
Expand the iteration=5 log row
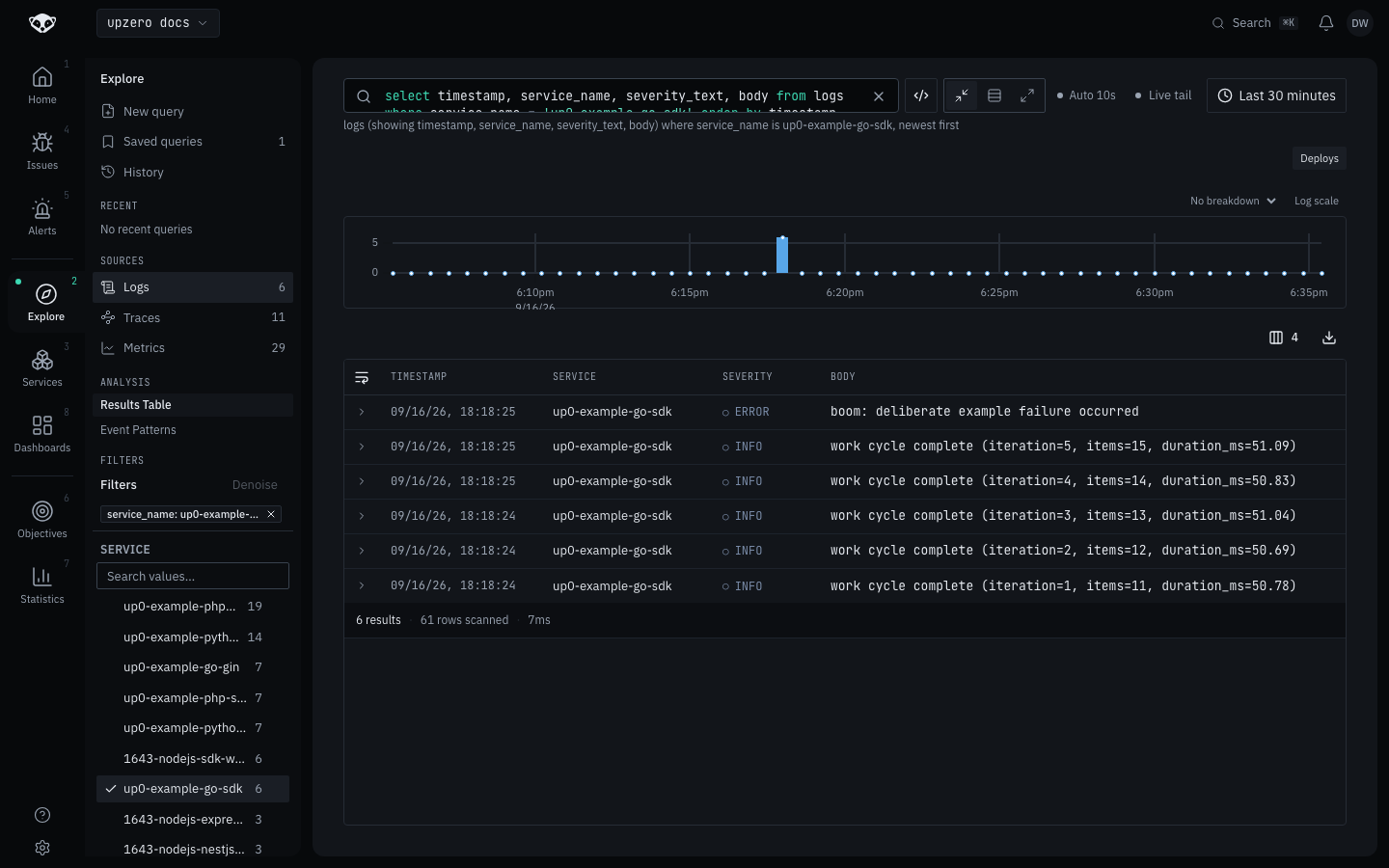coord(362,447)
